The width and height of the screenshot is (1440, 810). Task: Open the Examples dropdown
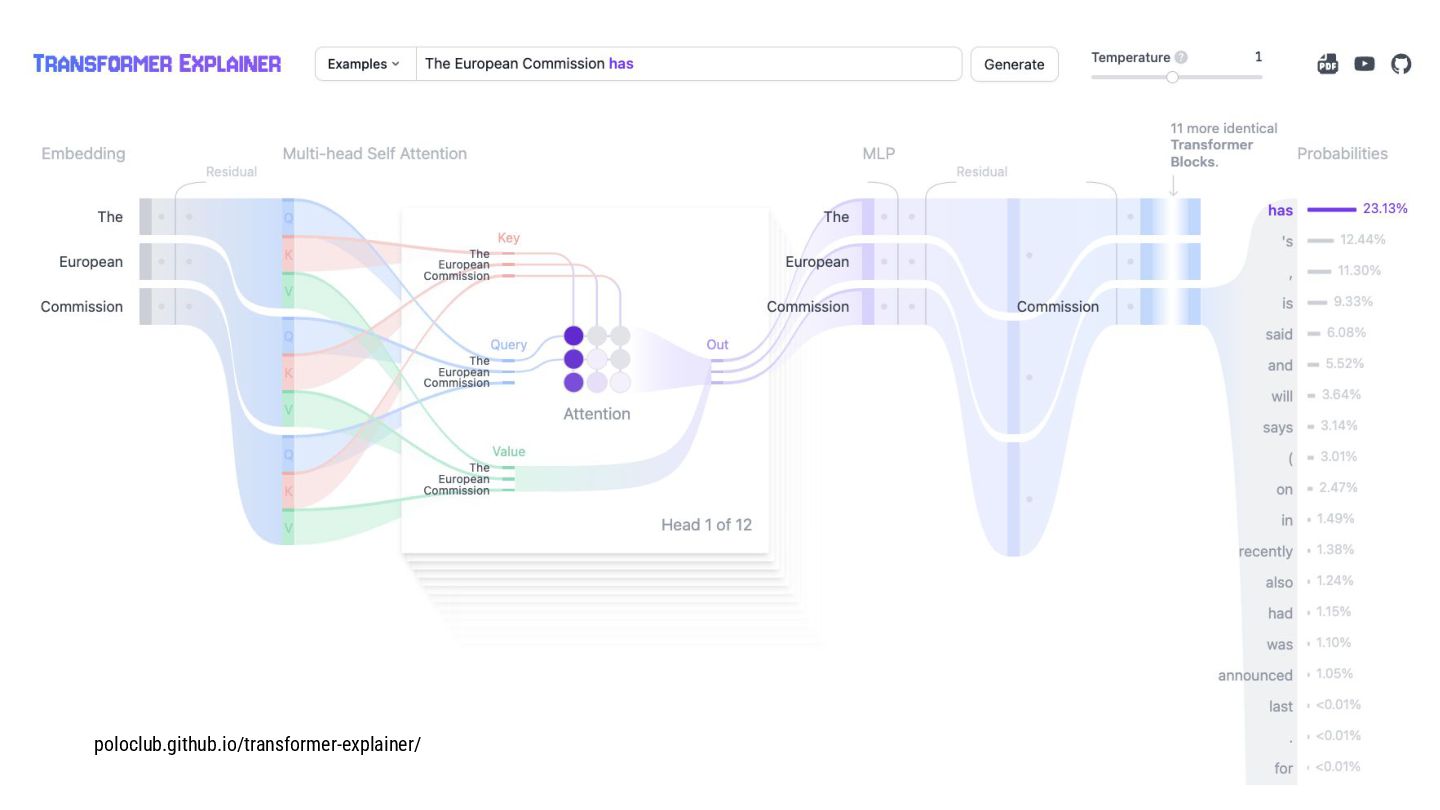(364, 64)
